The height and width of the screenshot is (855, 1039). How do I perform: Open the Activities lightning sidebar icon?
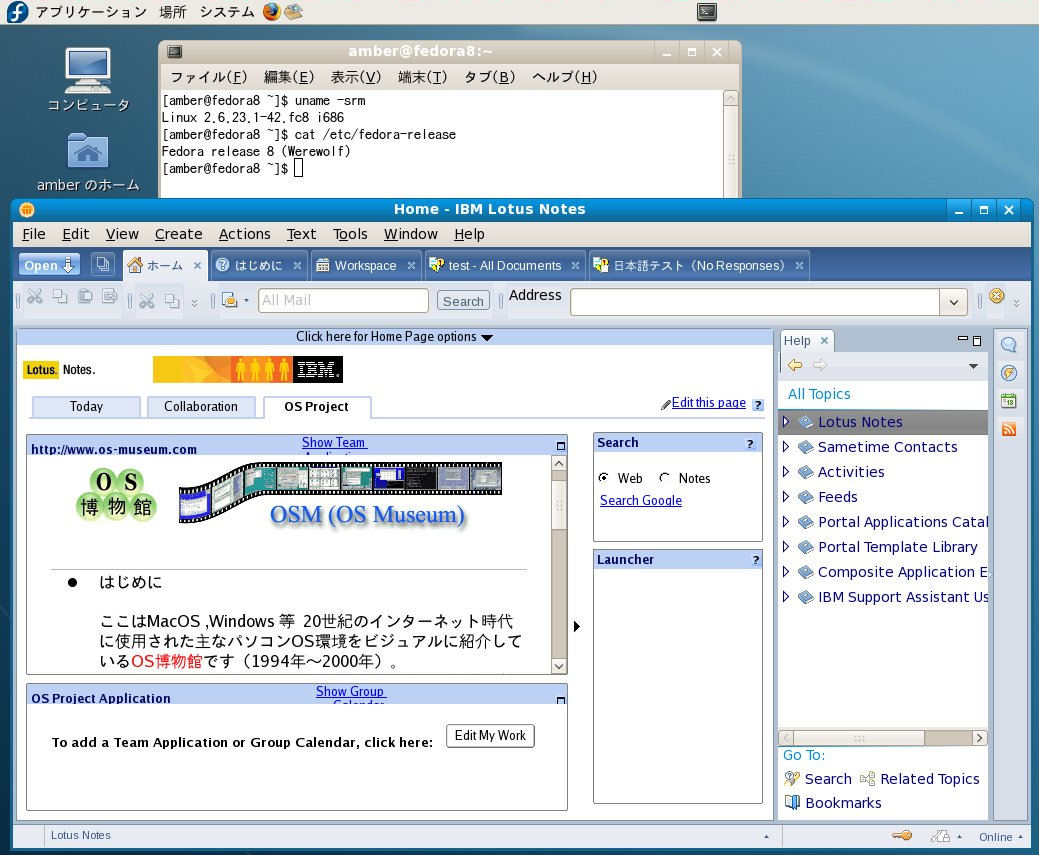(1009, 372)
